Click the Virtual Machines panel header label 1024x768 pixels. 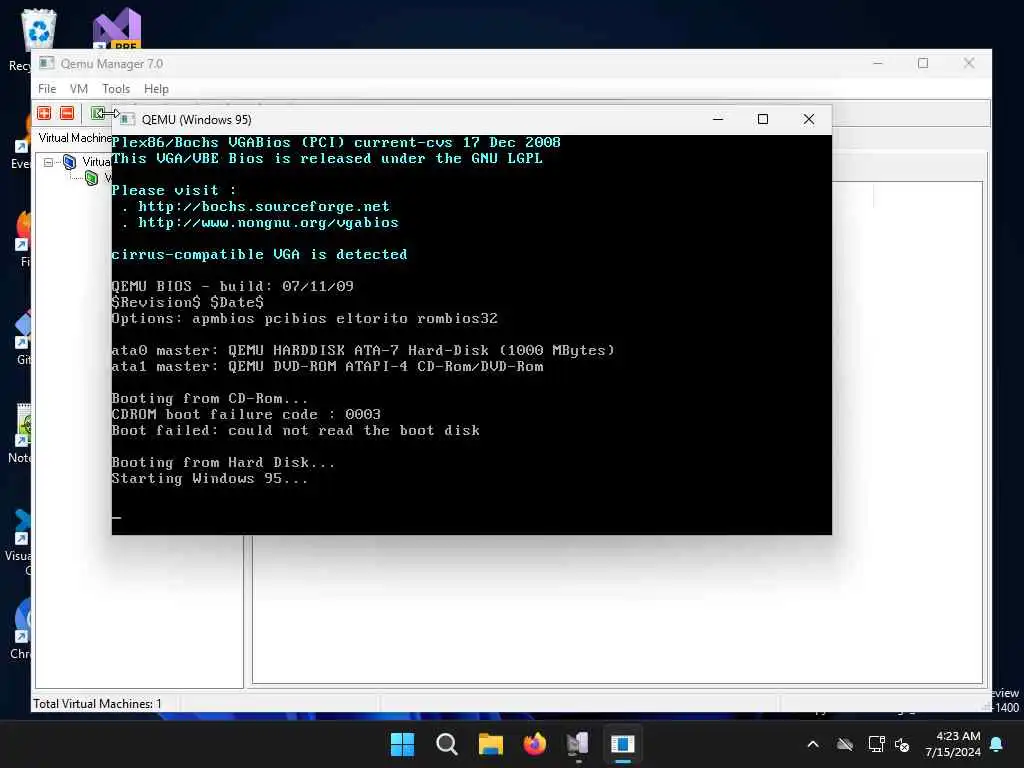click(74, 138)
